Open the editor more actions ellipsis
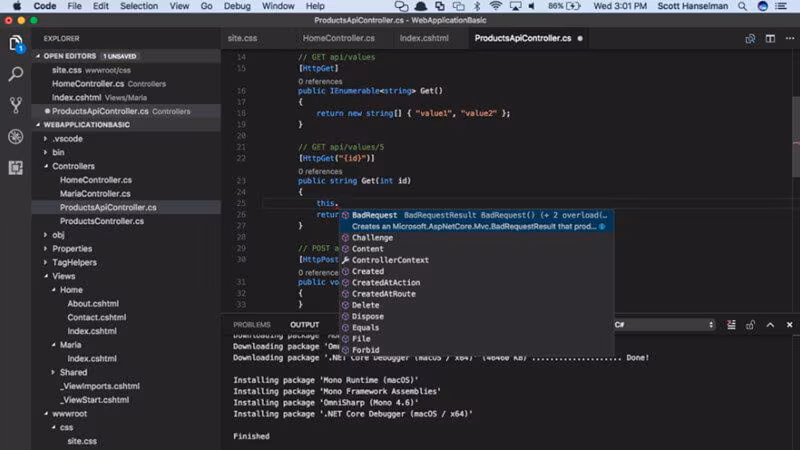The width and height of the screenshot is (800, 450). coord(789,39)
